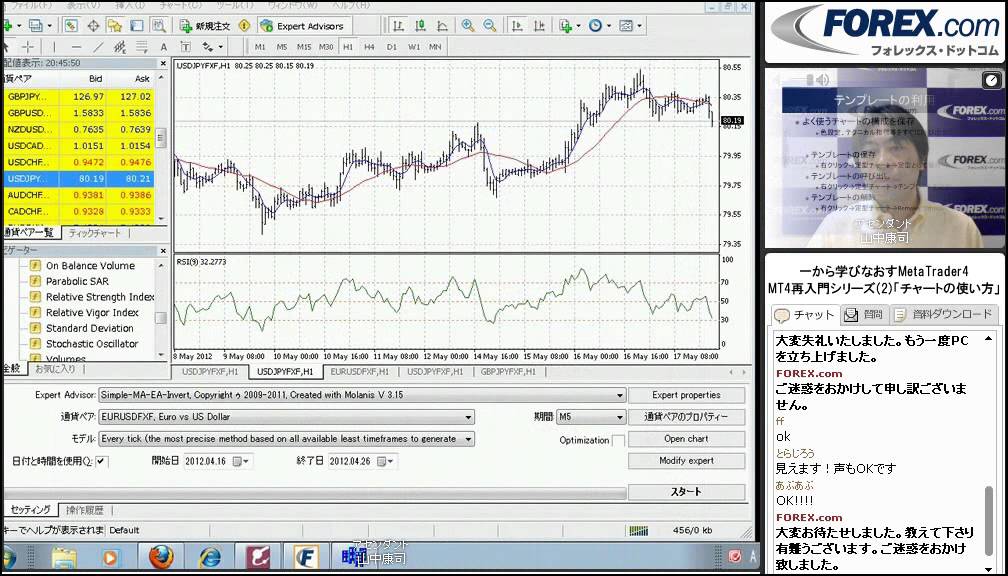Image resolution: width=1008 pixels, height=576 pixels.
Task: Click the zoom in magnifier icon
Action: tap(467, 26)
